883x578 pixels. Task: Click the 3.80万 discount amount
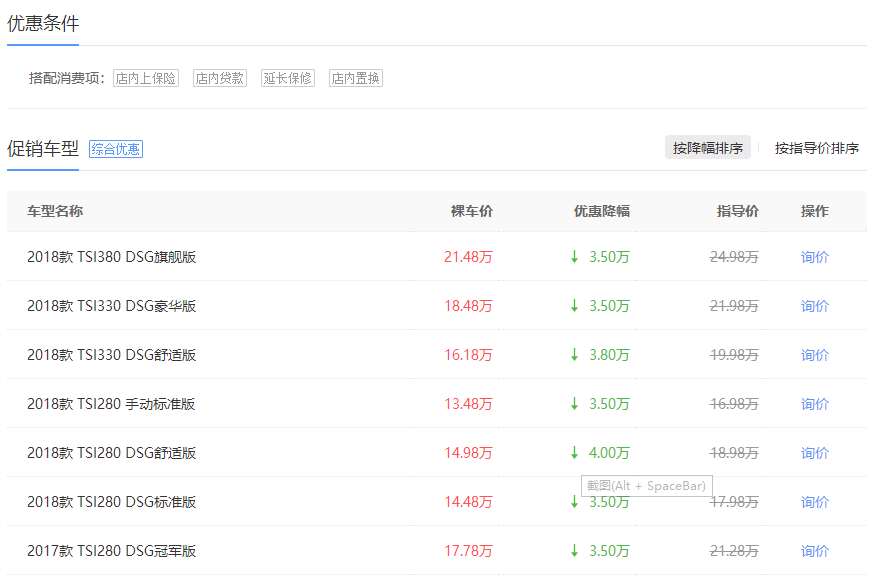coord(609,355)
